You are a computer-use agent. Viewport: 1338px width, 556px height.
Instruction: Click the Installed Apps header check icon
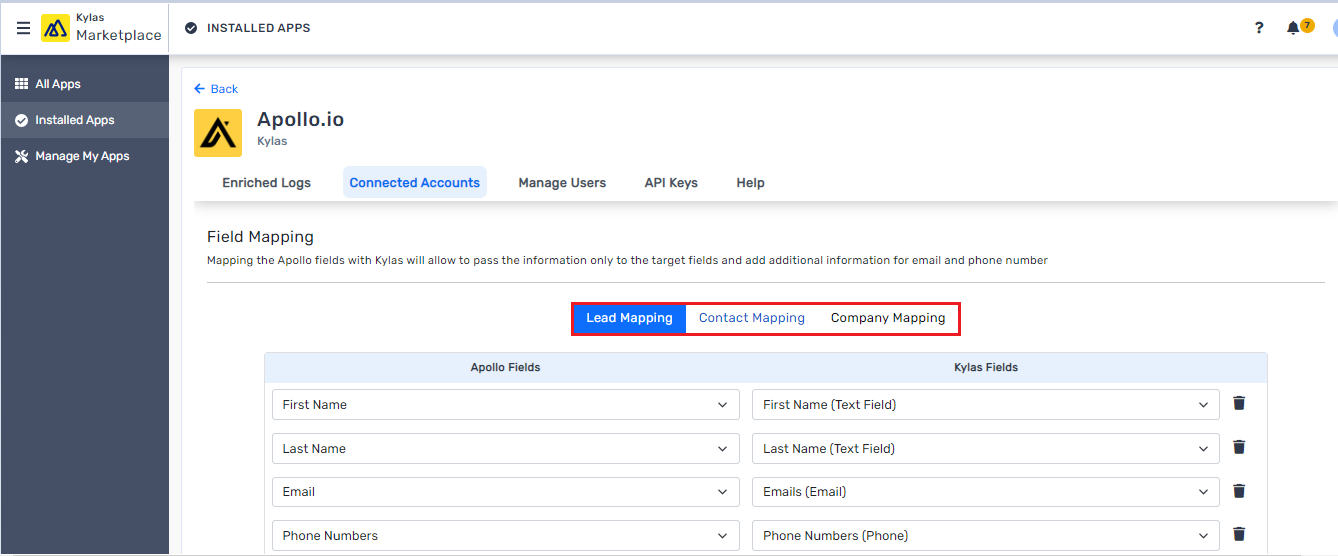(191, 28)
